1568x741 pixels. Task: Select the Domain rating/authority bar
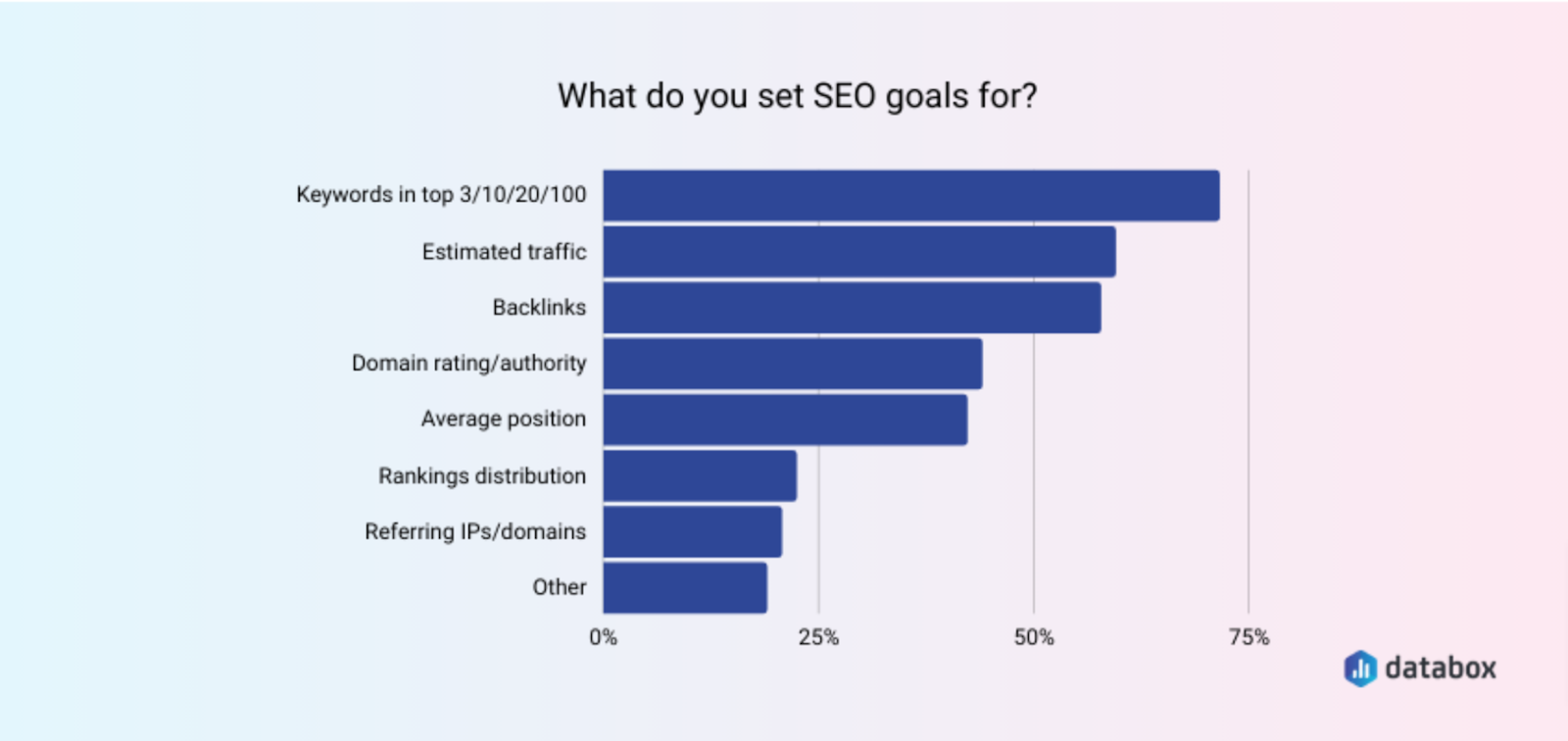click(793, 364)
